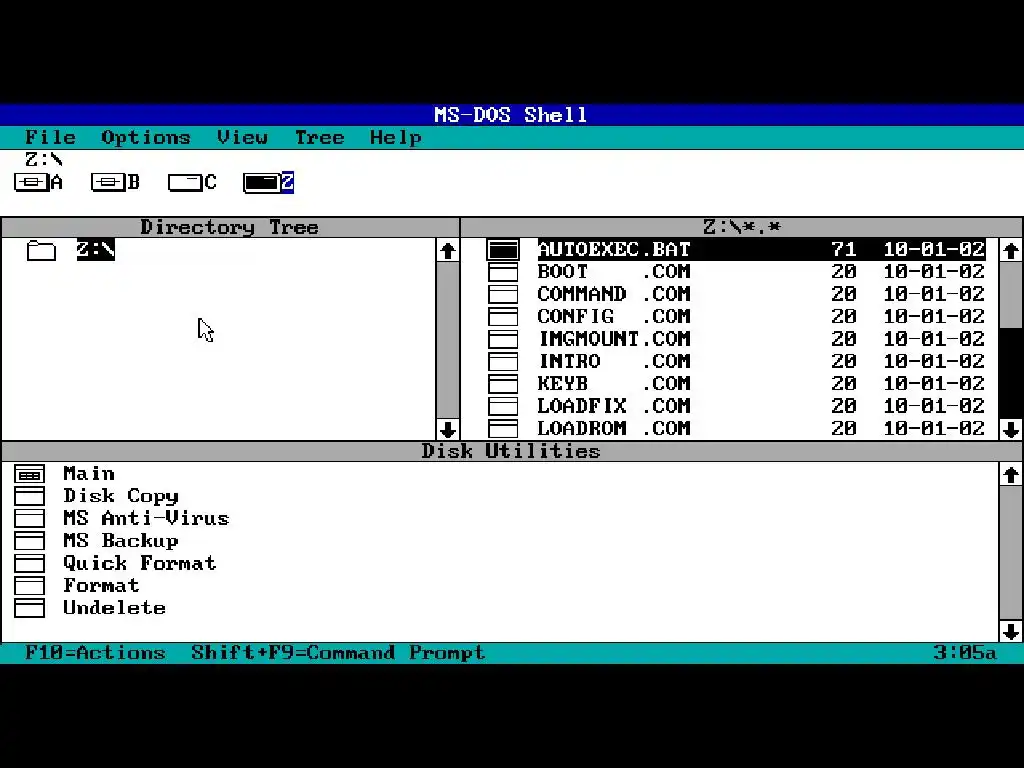Select the INTRO .COM file name
The image size is (1024, 768).
point(614,361)
